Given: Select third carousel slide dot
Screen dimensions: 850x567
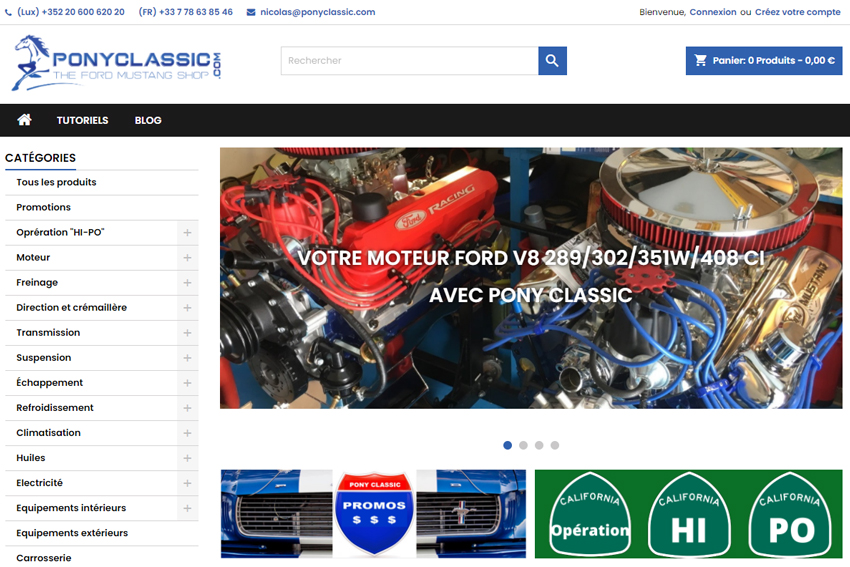Looking at the screenshot, I should 539,445.
